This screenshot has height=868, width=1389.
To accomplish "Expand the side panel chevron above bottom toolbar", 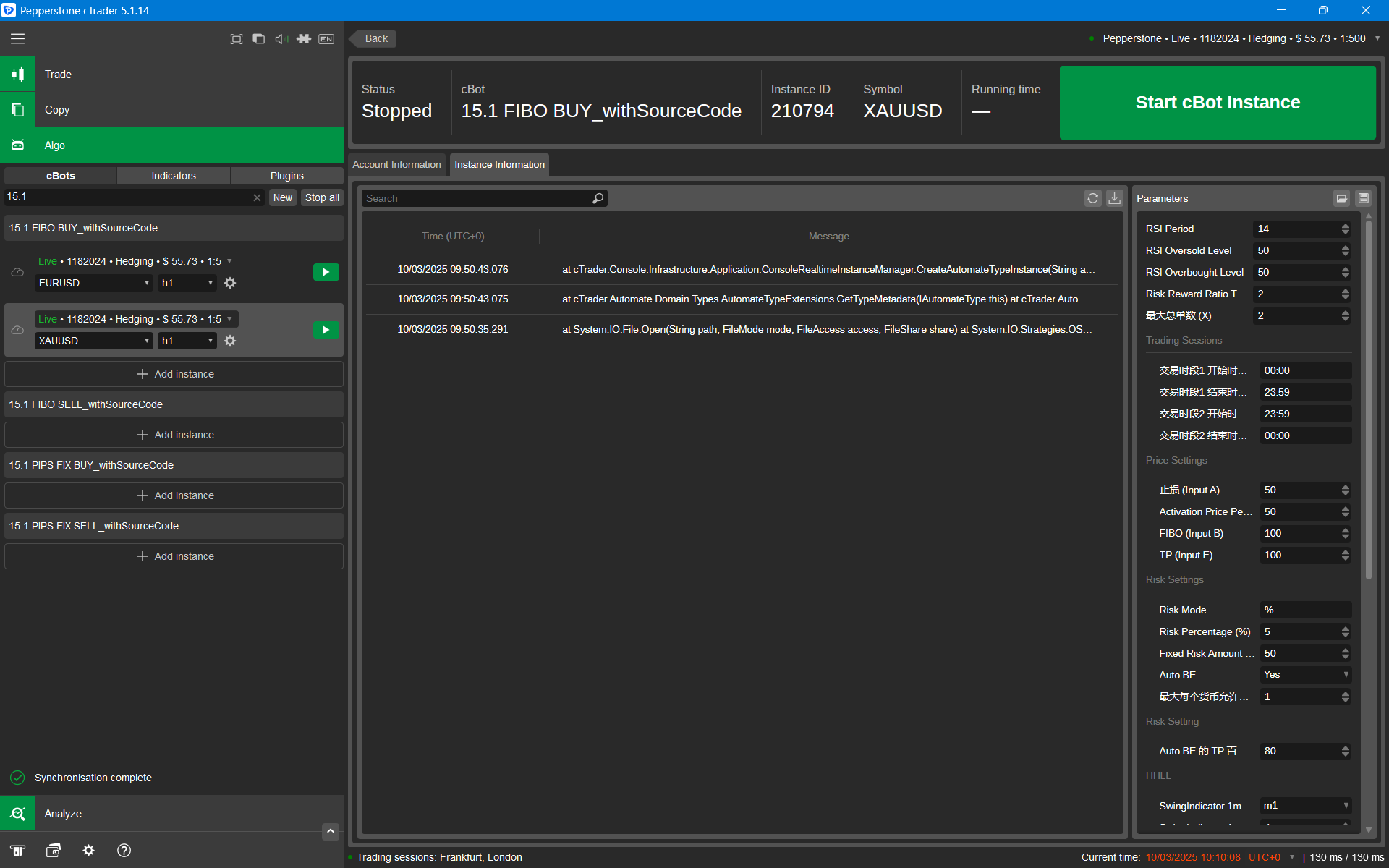I will click(x=331, y=831).
